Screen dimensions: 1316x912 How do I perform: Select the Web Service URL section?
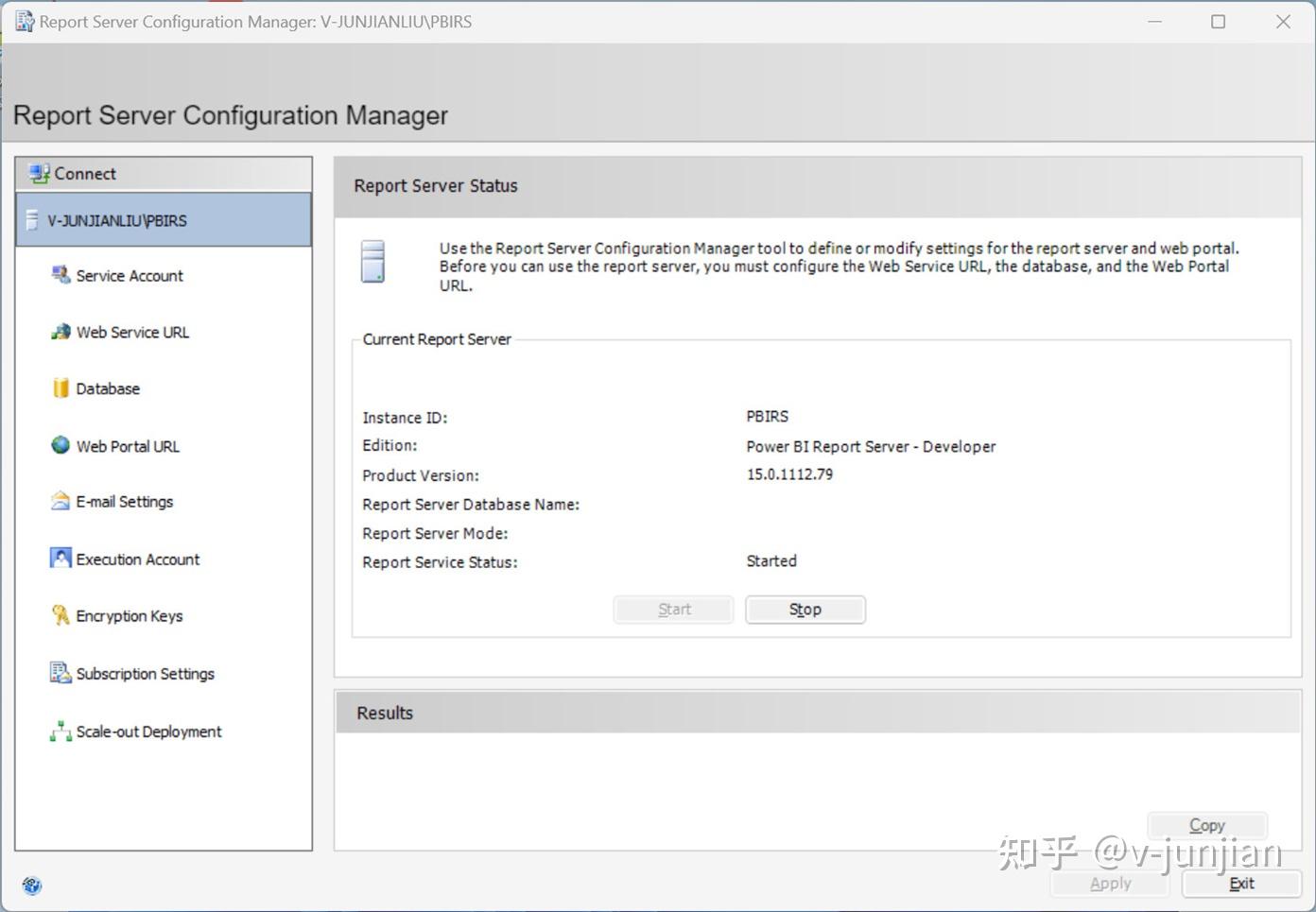132,332
